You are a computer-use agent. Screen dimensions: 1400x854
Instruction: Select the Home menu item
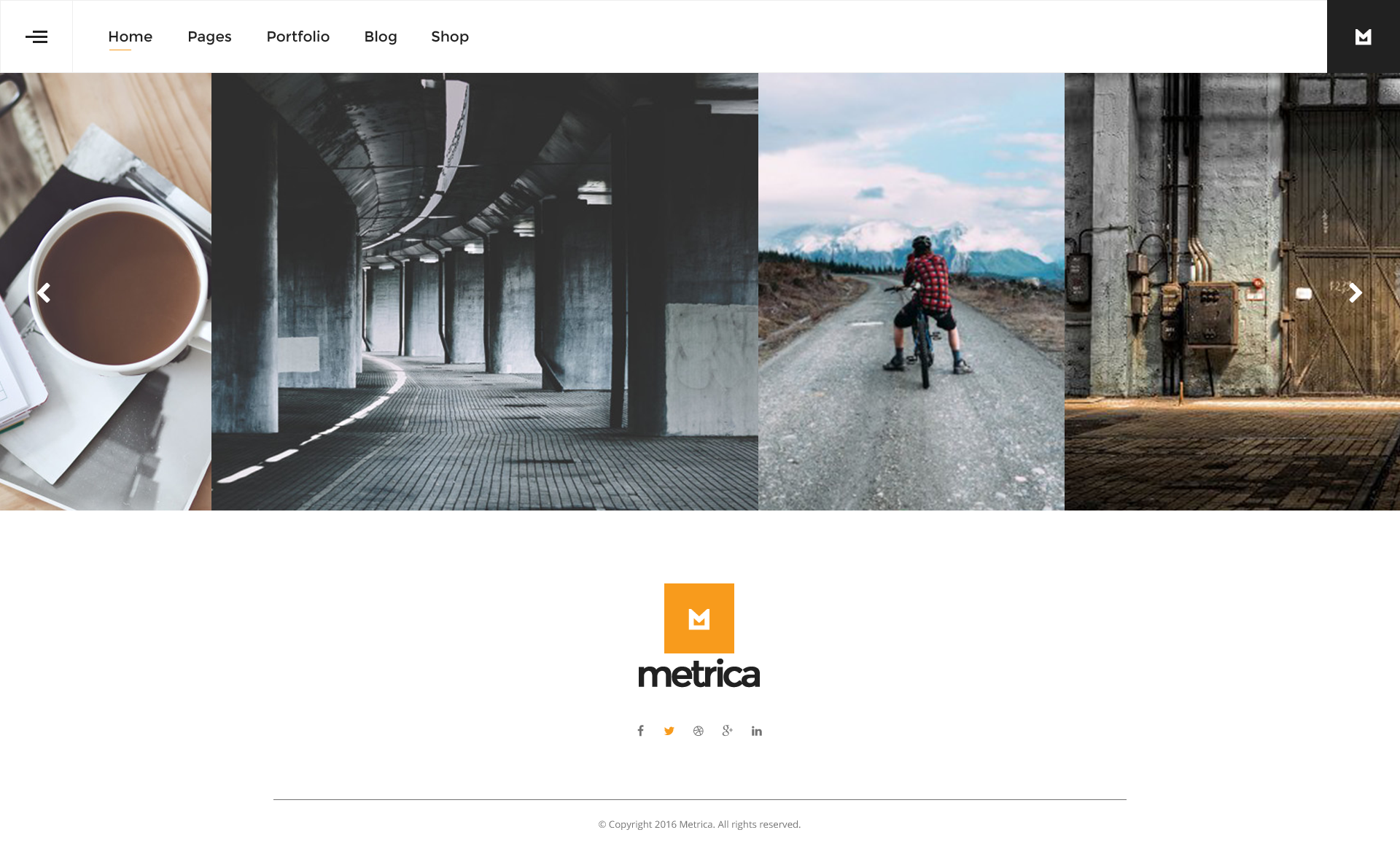click(131, 36)
